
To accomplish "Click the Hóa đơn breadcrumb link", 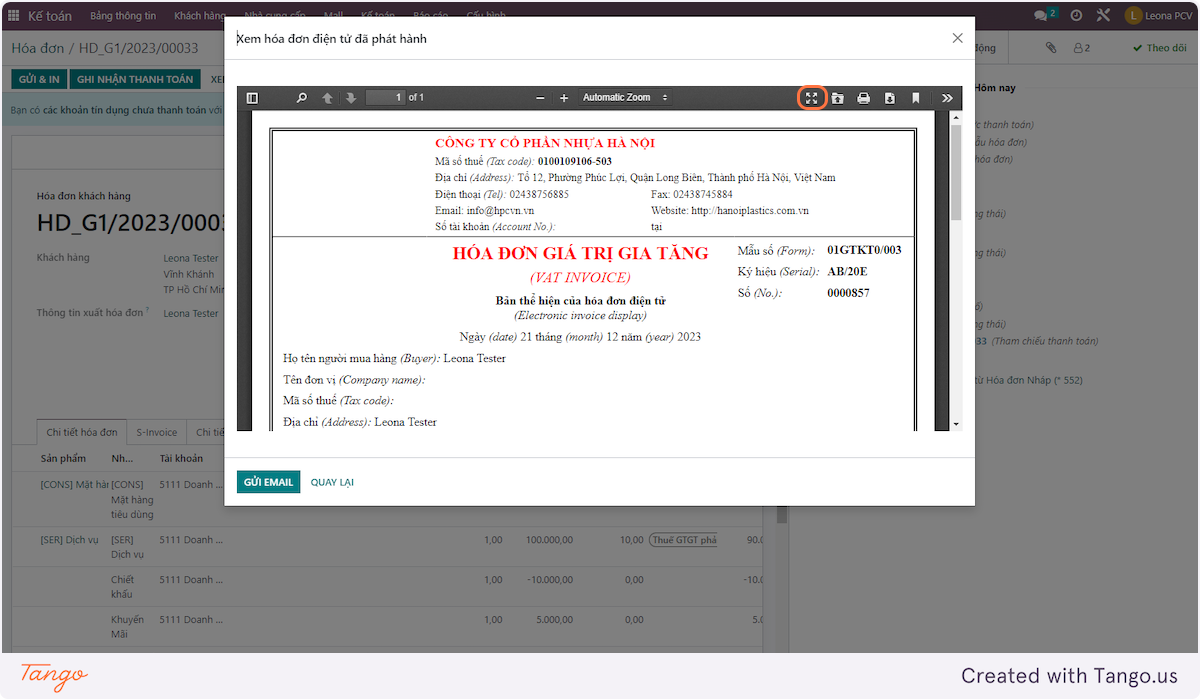I will pos(36,48).
